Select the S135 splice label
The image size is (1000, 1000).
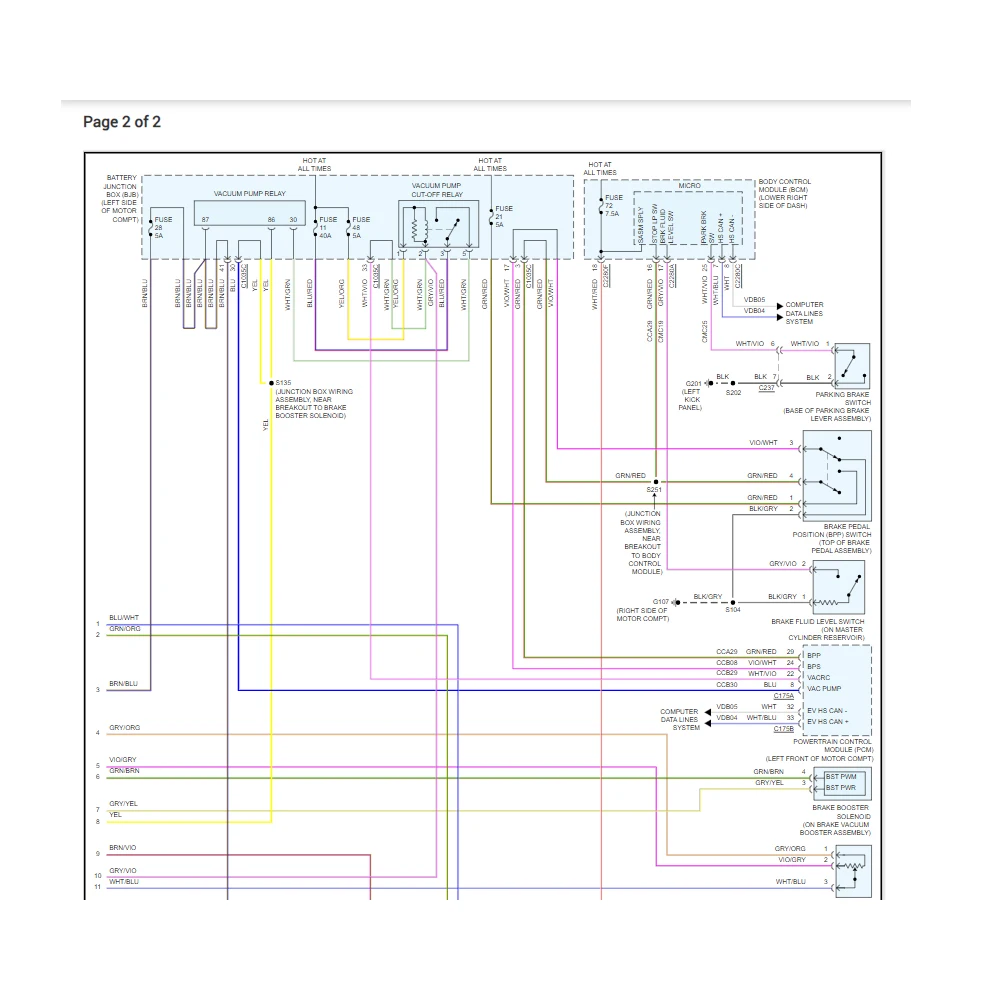(283, 383)
